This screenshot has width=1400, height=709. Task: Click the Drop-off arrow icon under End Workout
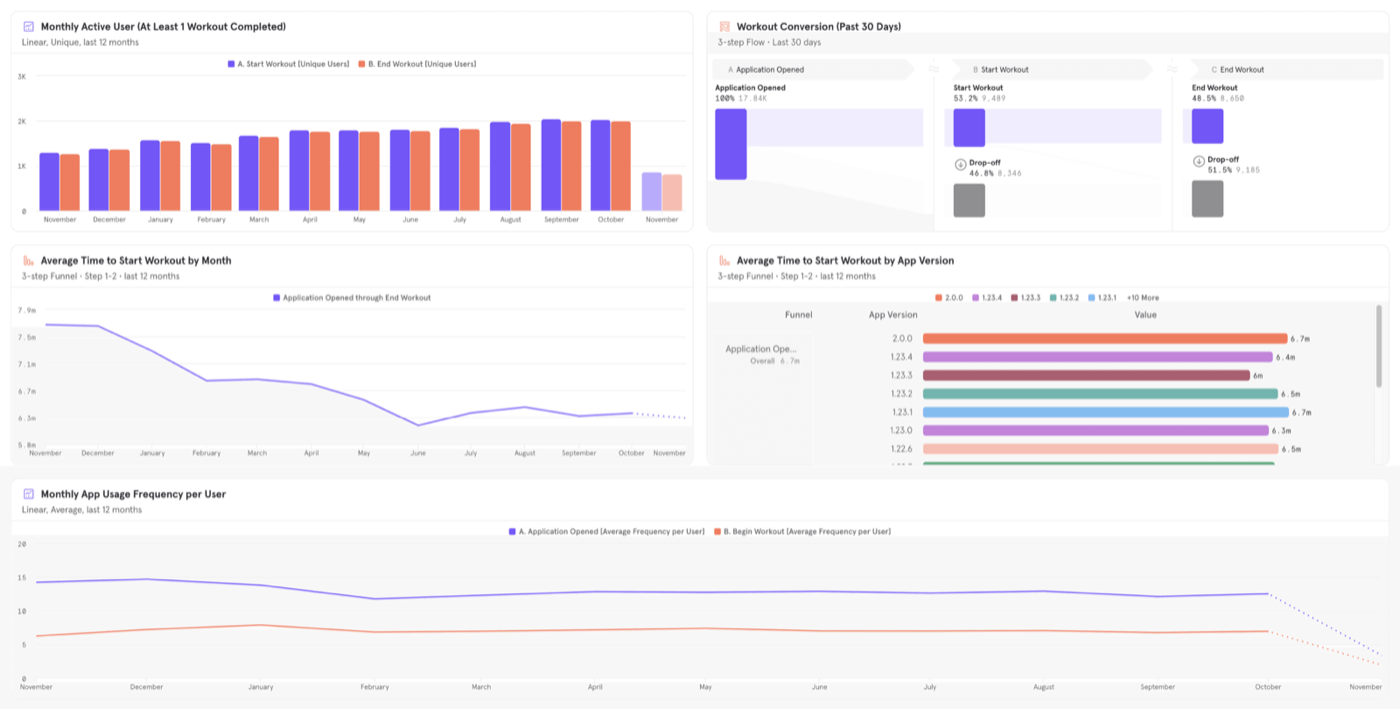(1198, 161)
